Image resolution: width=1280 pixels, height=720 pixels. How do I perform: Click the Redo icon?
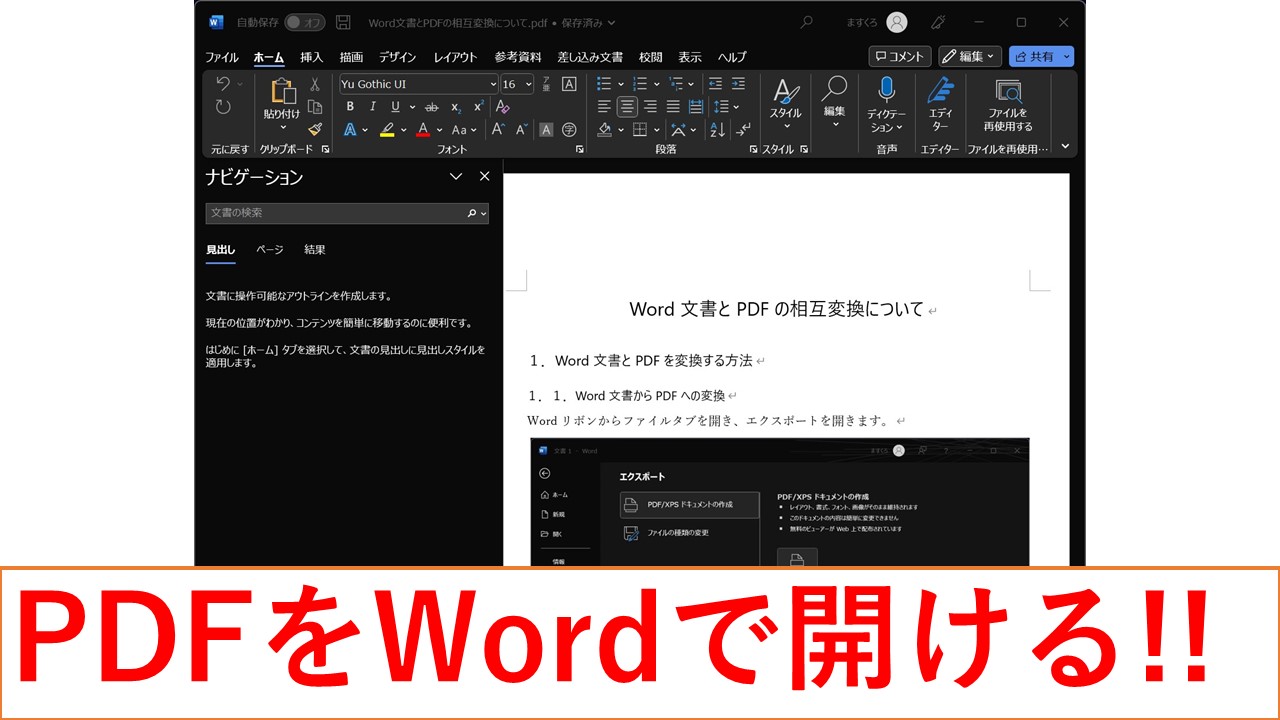[223, 107]
